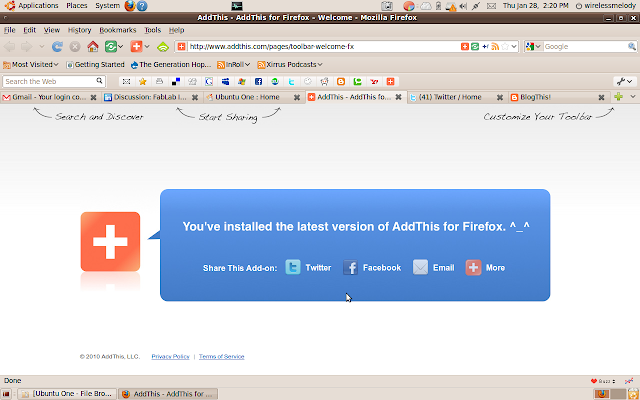Click the Reload page button
The height and width of the screenshot is (400, 640).
pos(57,47)
